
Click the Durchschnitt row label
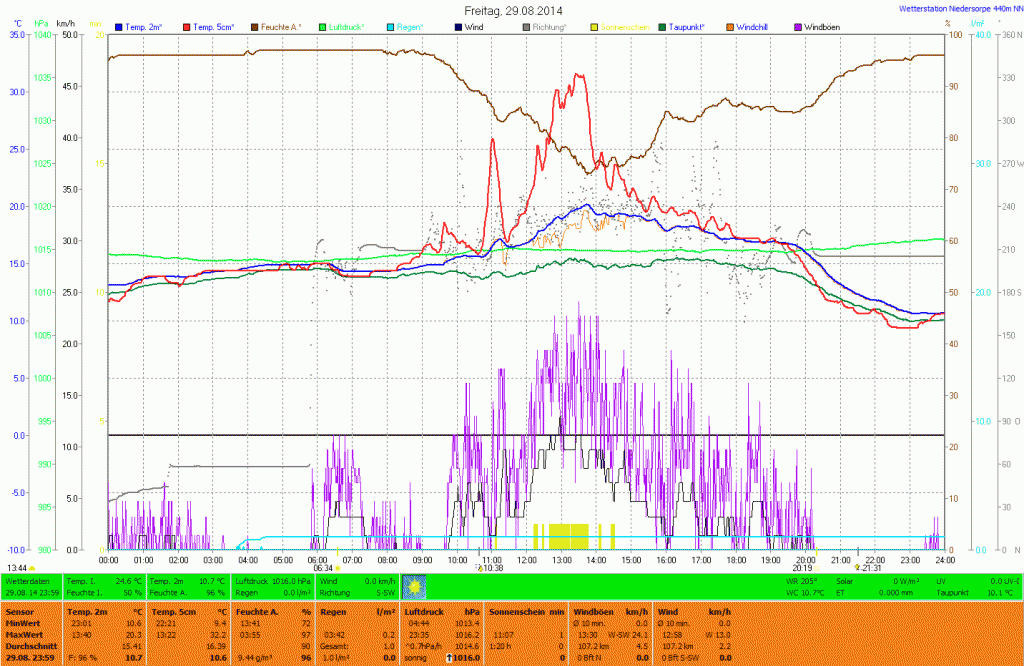(x=30, y=647)
